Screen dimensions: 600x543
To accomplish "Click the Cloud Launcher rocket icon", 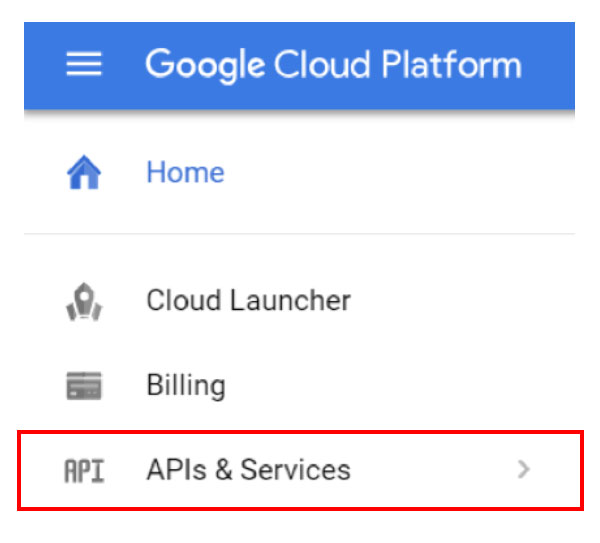I will [x=84, y=301].
